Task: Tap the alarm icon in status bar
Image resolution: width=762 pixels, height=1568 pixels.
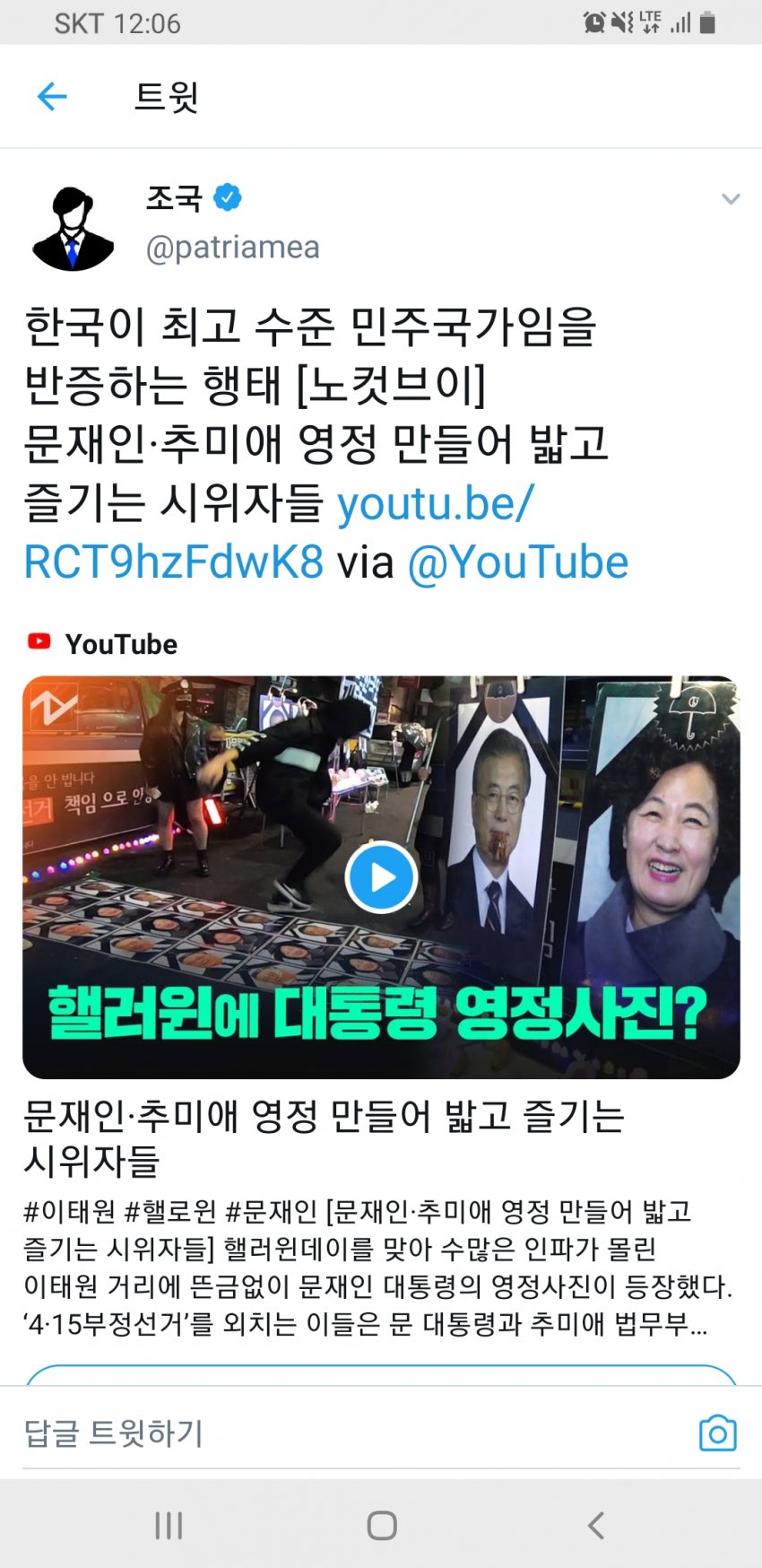Action: (x=594, y=22)
